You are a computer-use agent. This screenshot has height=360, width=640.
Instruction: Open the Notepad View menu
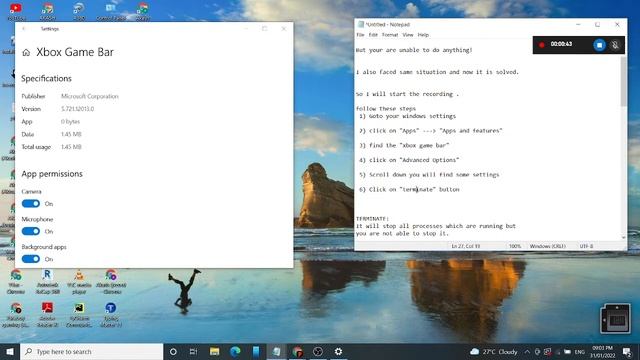click(408, 35)
